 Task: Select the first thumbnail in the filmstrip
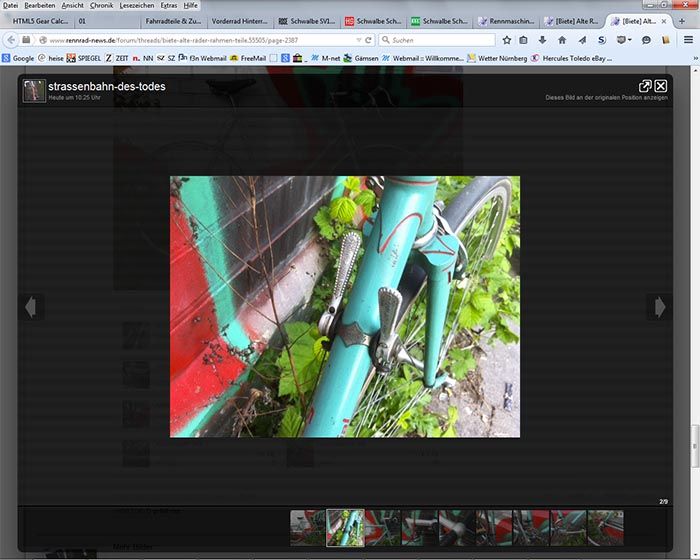tap(307, 527)
